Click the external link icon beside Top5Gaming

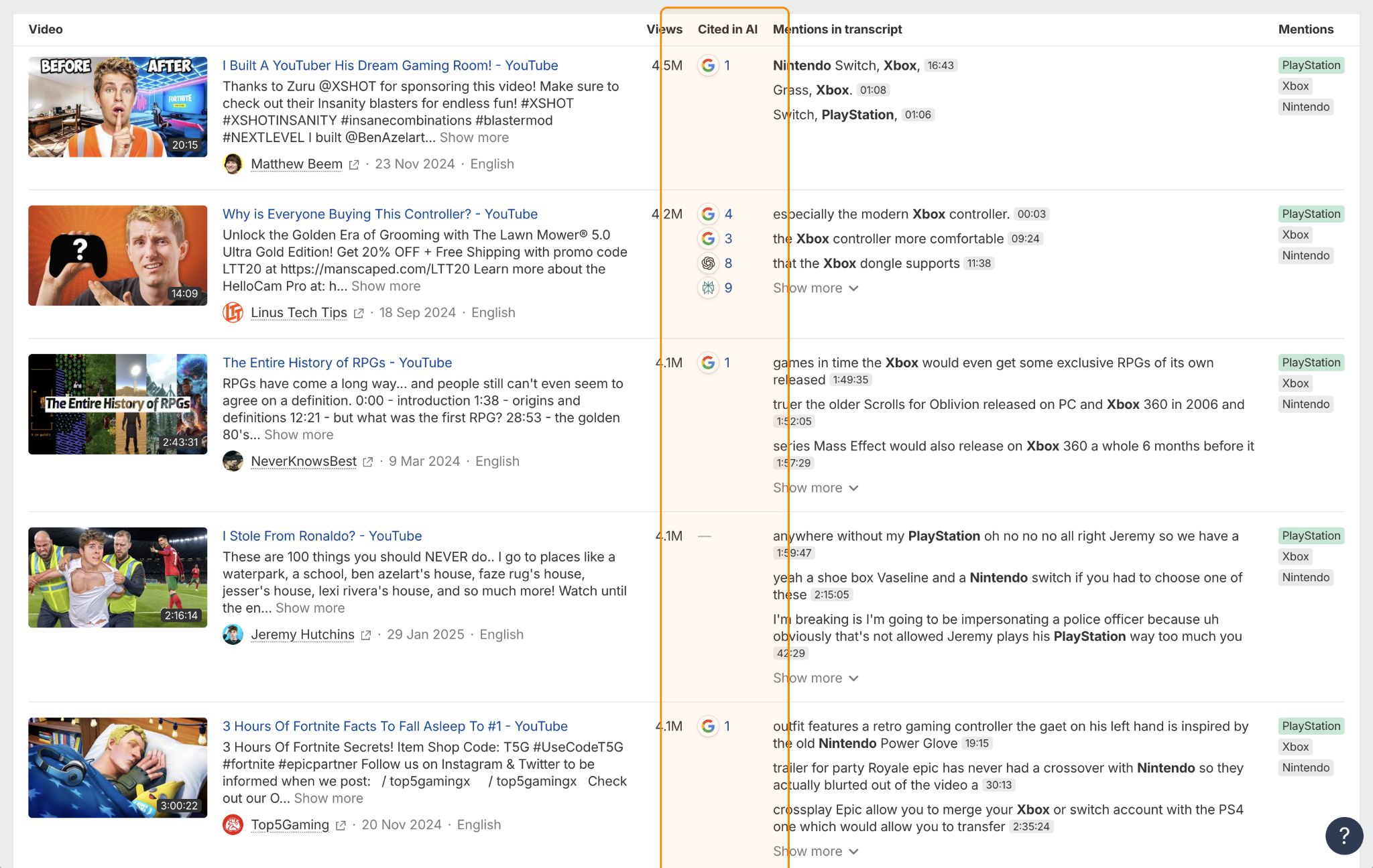342,825
